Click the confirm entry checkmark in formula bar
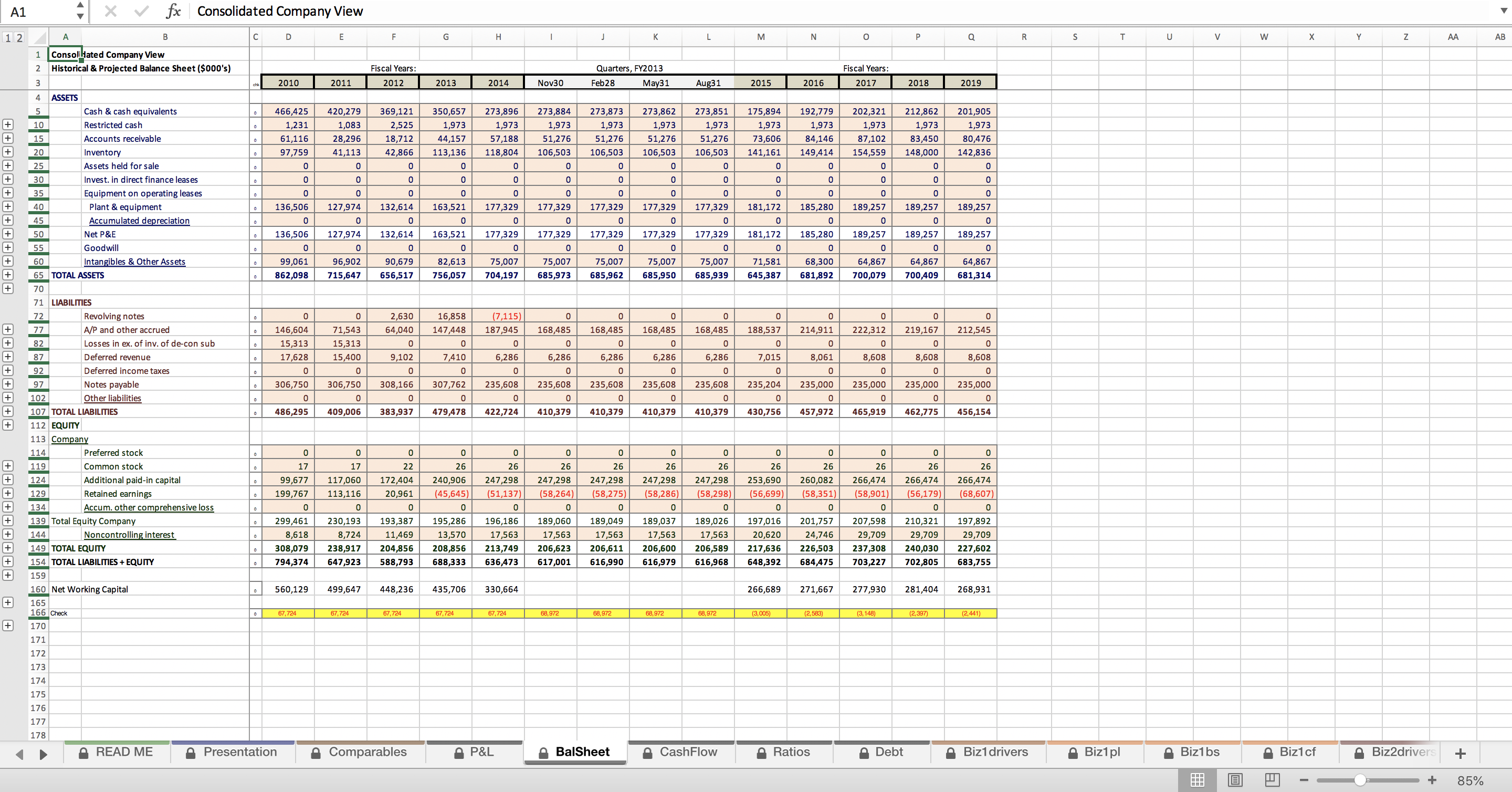 pos(141,11)
